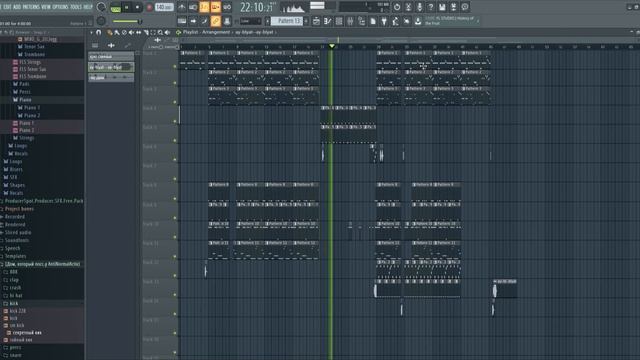This screenshot has width=640, height=360.
Task: Open the Pattern 13 selector
Action: coord(288,21)
